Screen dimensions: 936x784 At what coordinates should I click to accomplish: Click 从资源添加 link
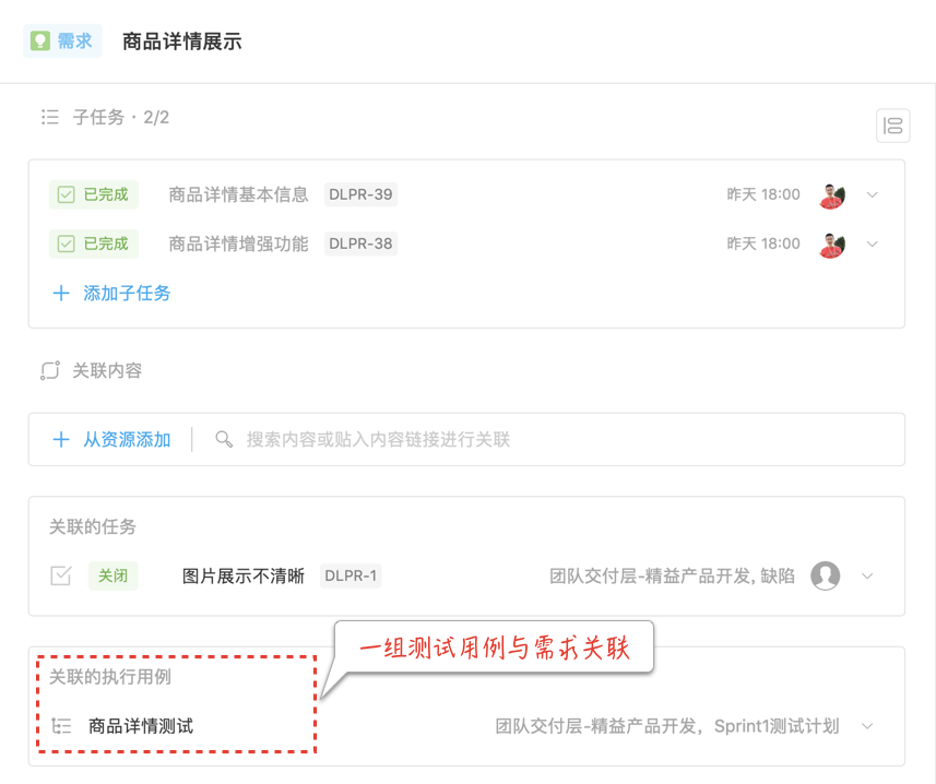[x=127, y=439]
